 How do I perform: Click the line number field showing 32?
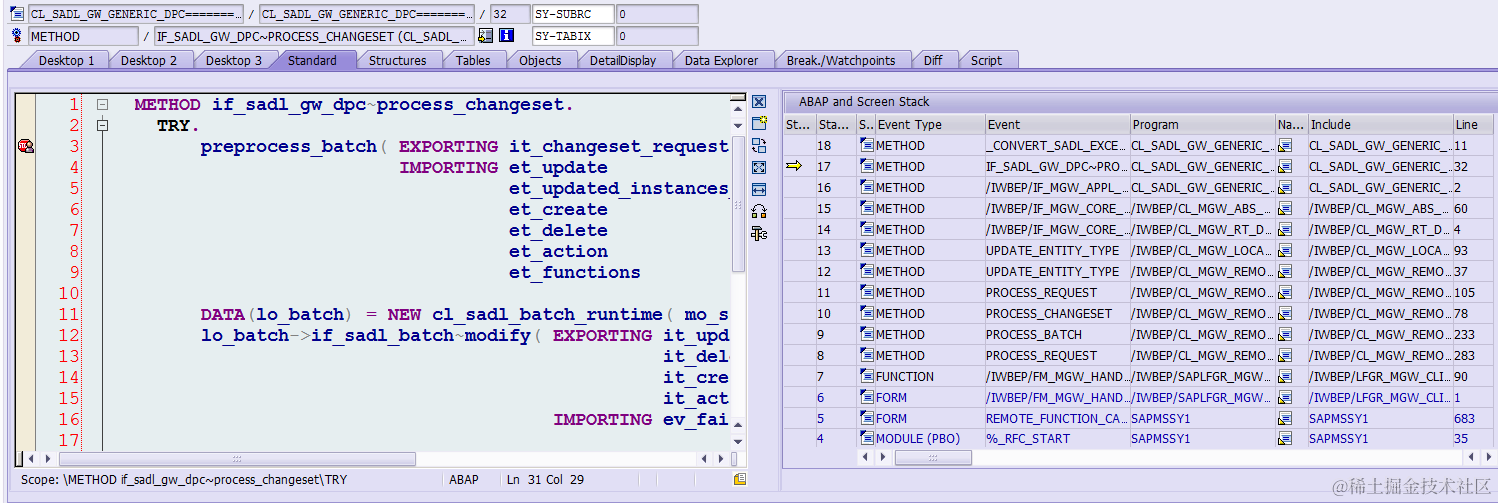pos(510,14)
